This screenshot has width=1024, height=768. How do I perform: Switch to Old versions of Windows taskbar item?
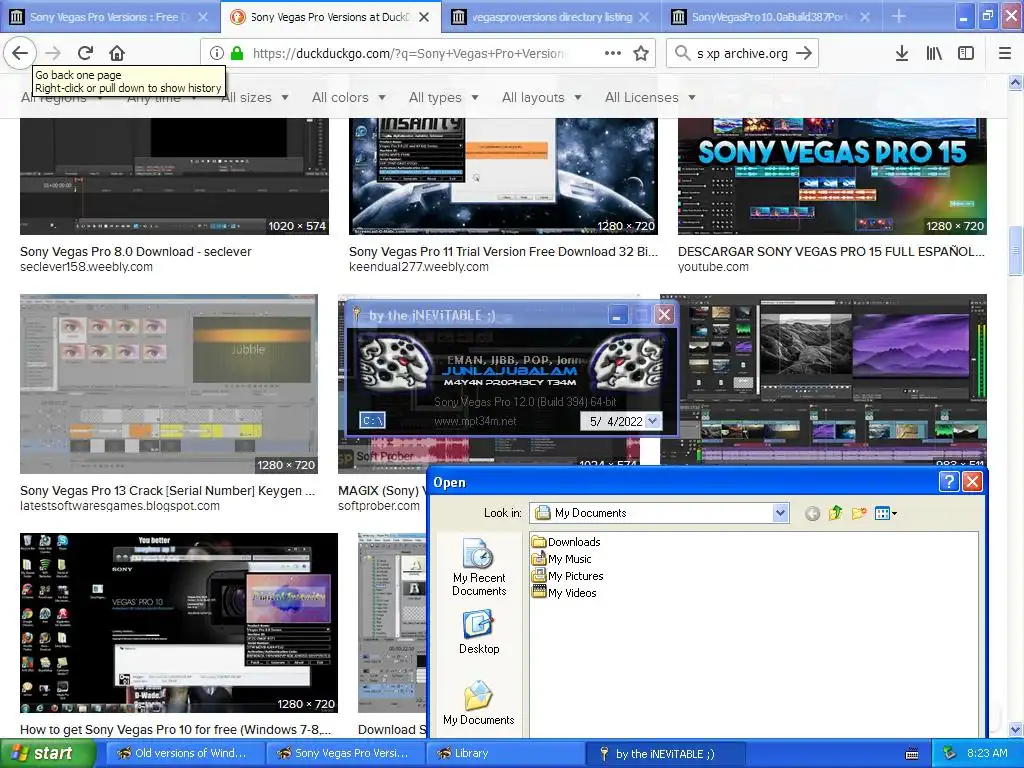(x=183, y=754)
